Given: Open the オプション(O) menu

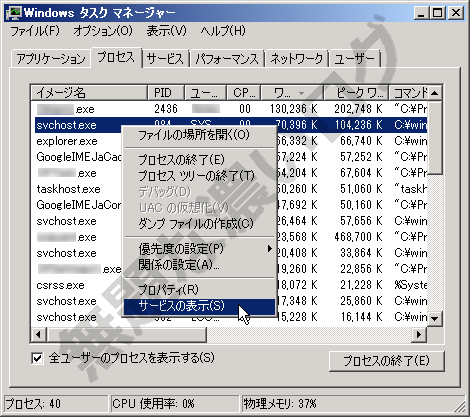Looking at the screenshot, I should (103, 31).
